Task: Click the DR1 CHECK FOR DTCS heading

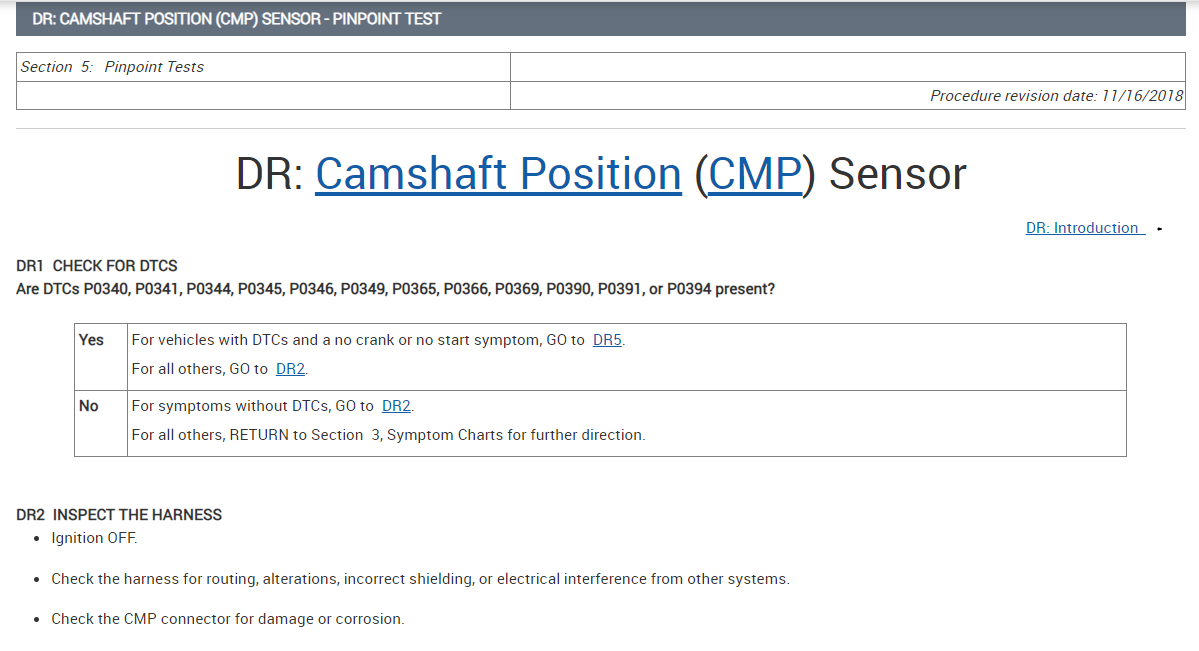Action: pyautogui.click(x=97, y=266)
